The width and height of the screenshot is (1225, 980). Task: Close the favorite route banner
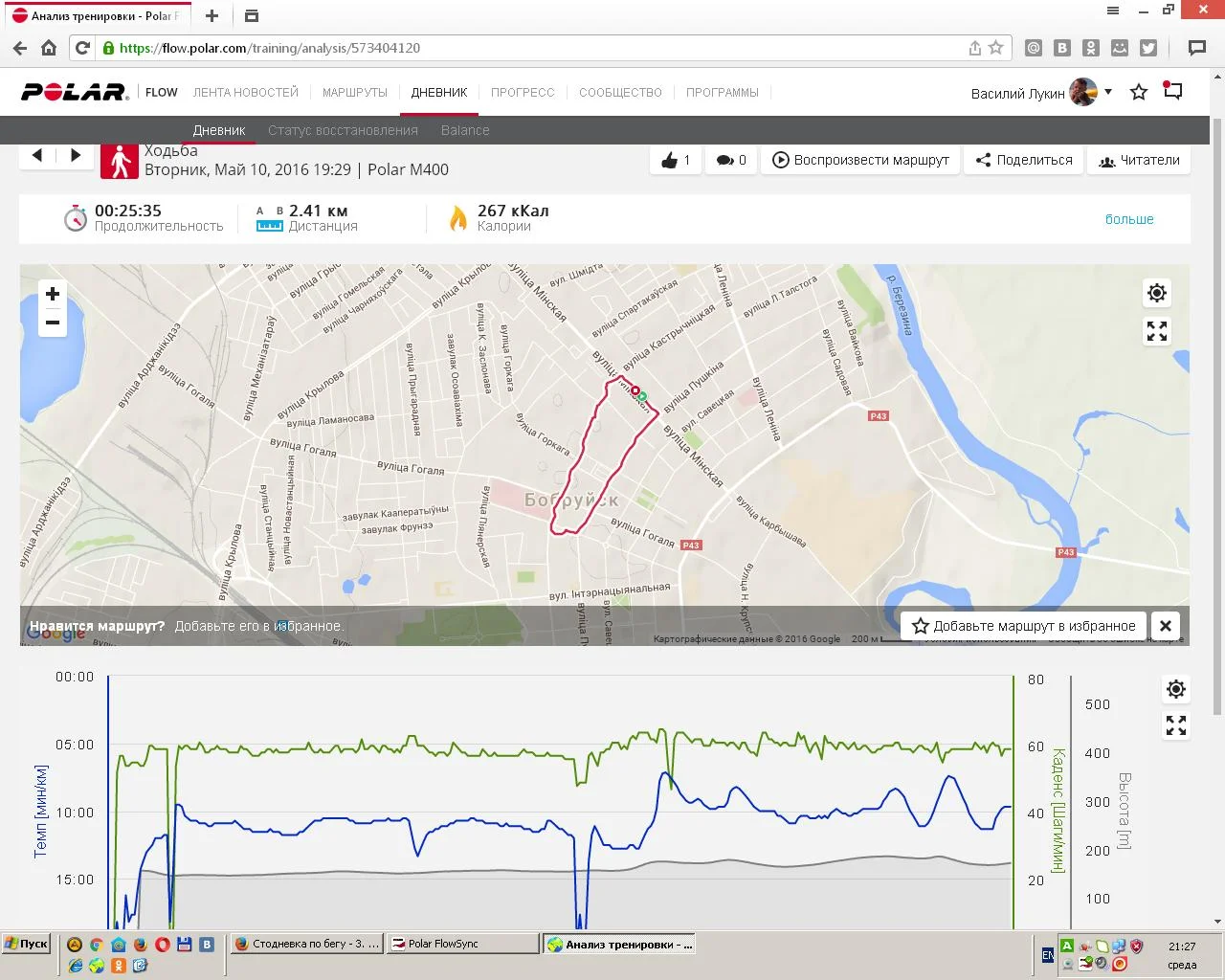1166,626
